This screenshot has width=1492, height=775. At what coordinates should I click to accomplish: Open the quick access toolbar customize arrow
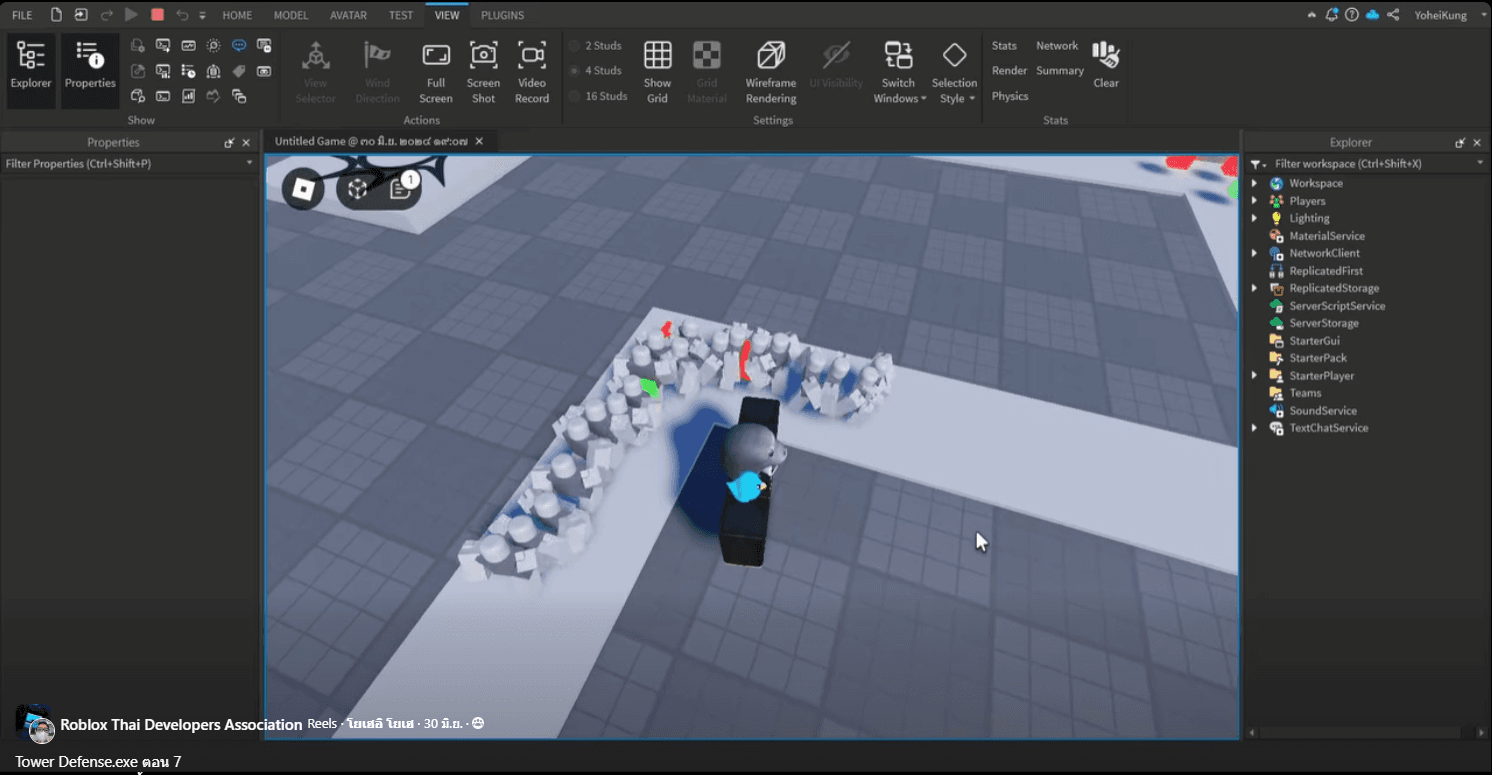point(203,15)
